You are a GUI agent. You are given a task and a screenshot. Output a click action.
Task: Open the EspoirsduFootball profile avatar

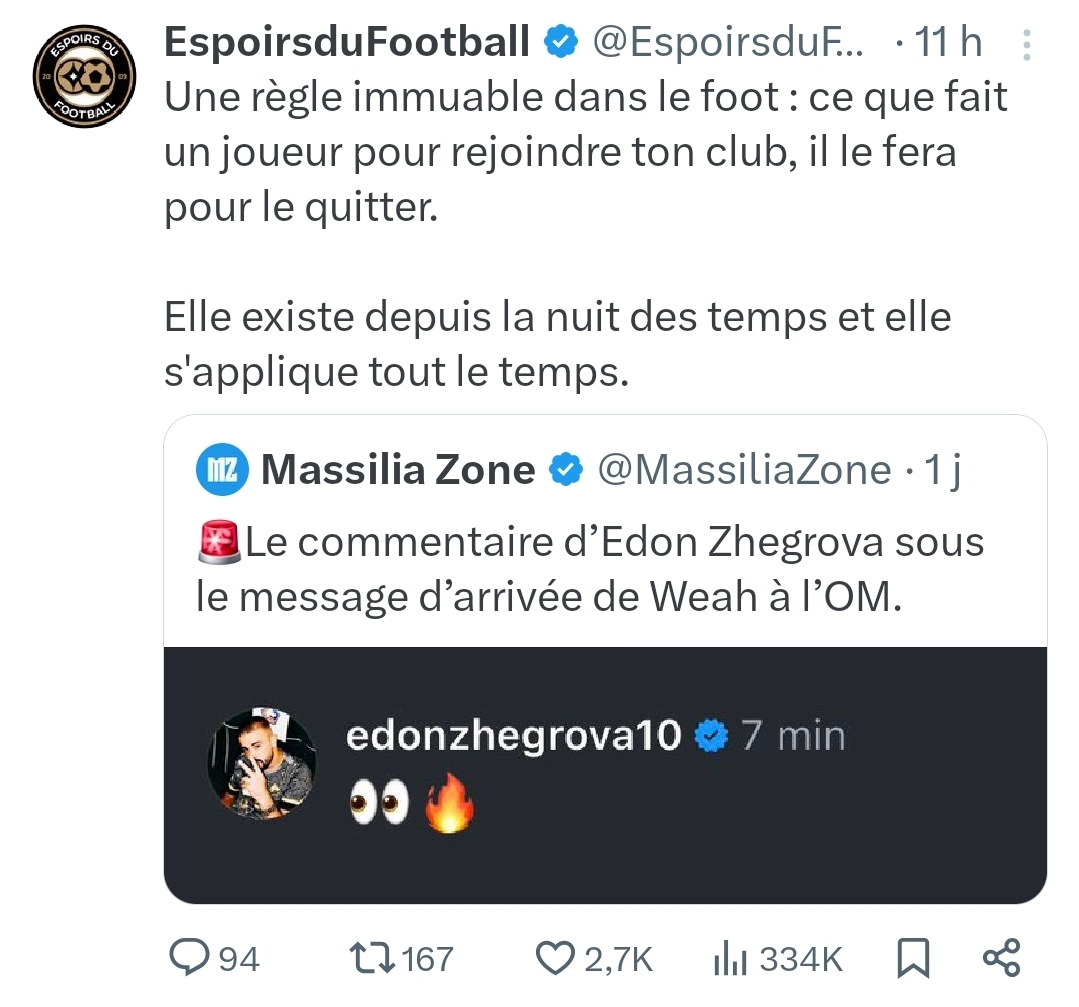[84, 76]
